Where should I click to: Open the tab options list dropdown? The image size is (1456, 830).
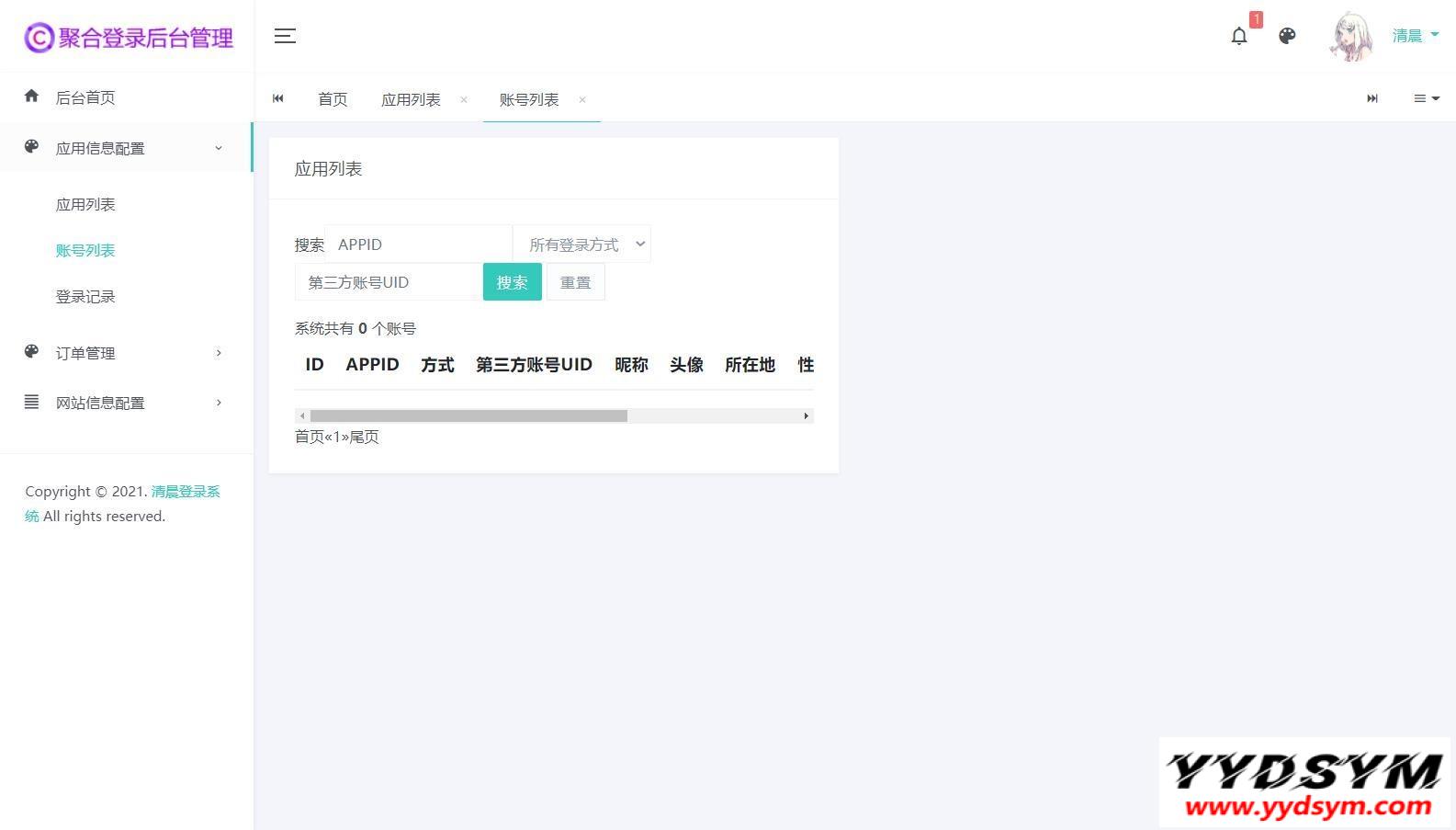click(1426, 98)
